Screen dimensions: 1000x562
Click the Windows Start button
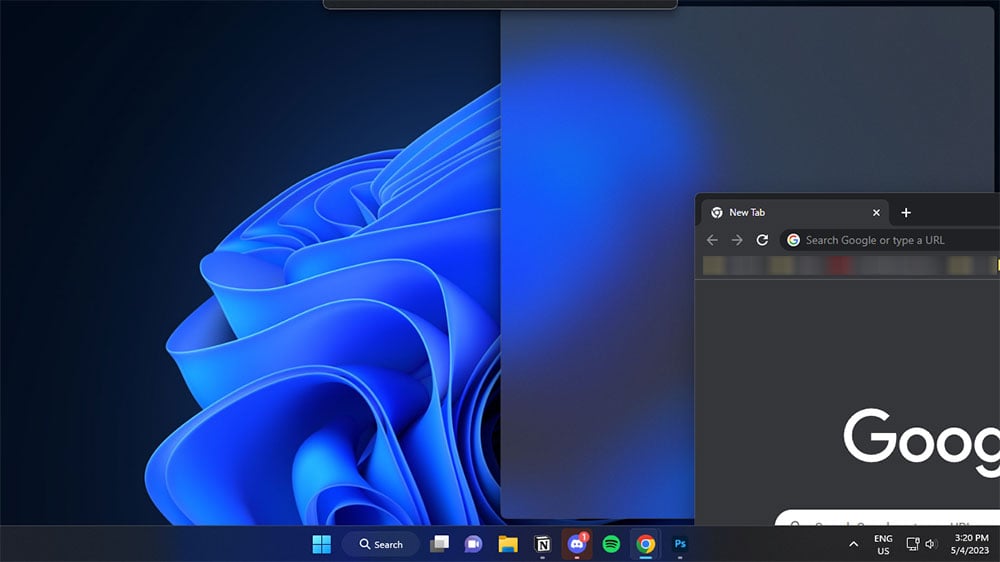tap(321, 544)
